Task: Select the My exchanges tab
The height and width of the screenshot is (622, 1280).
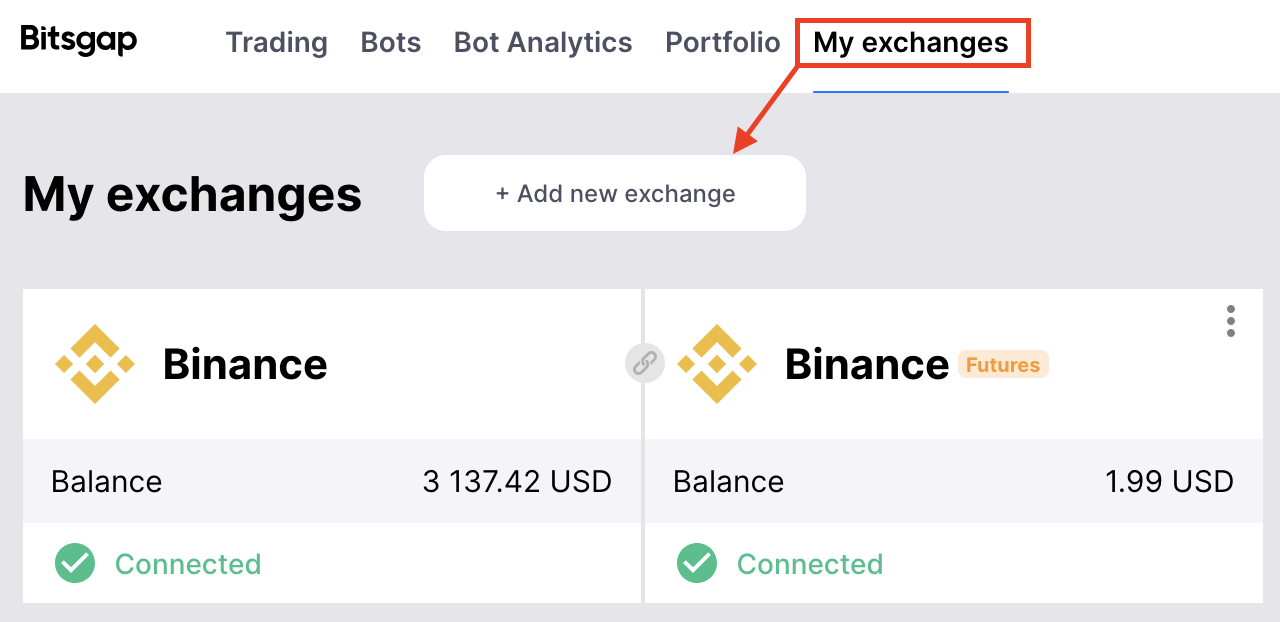Action: (911, 43)
